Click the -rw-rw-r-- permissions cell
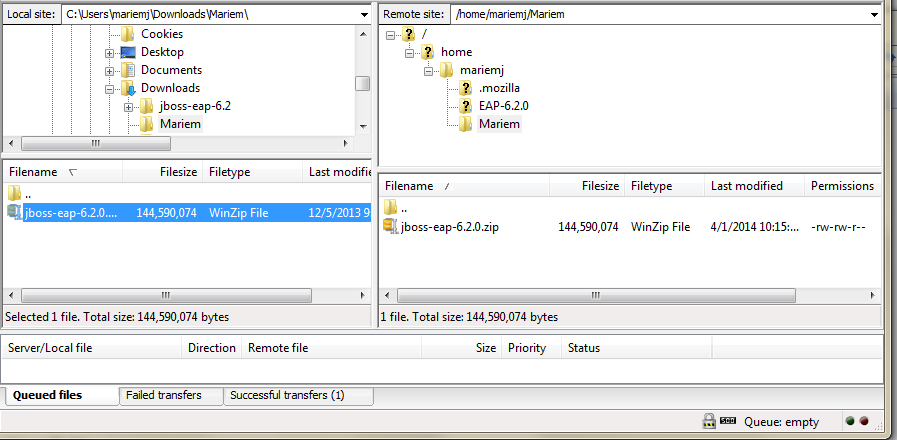897x440 pixels. (838, 227)
